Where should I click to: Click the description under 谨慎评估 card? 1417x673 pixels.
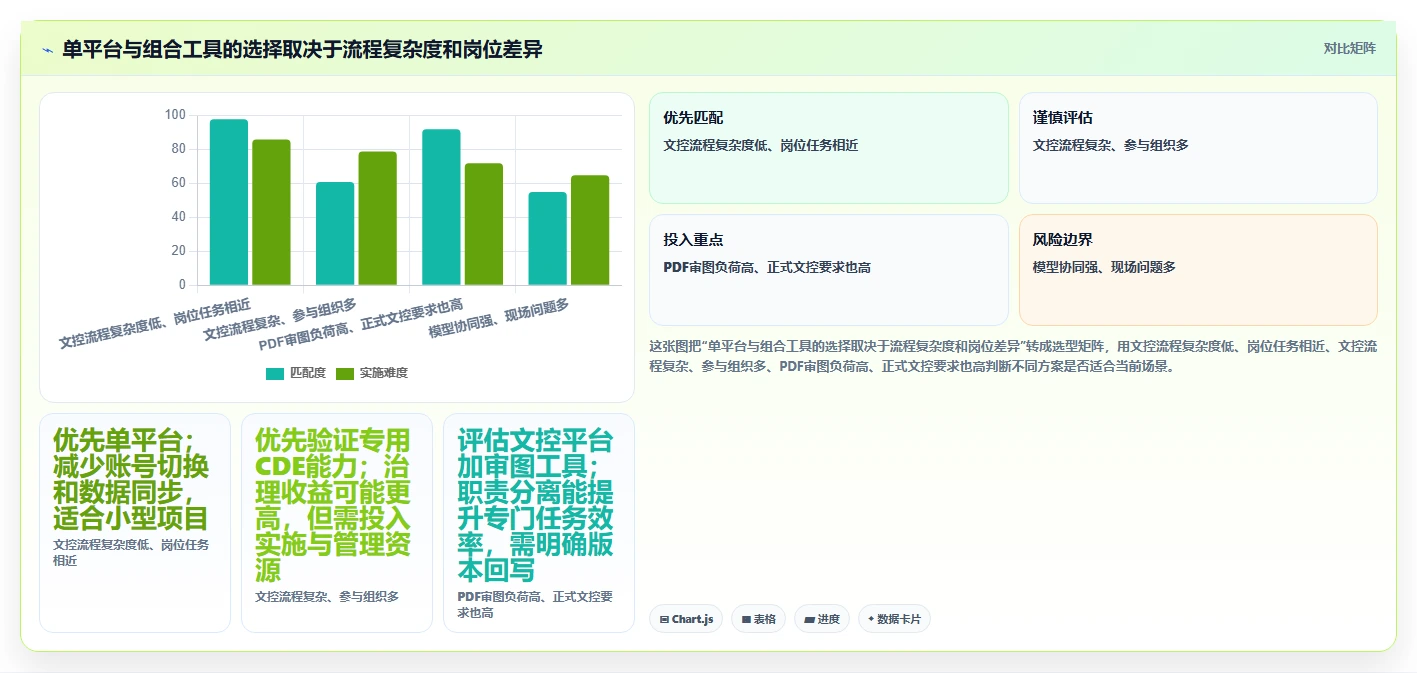1111,145
